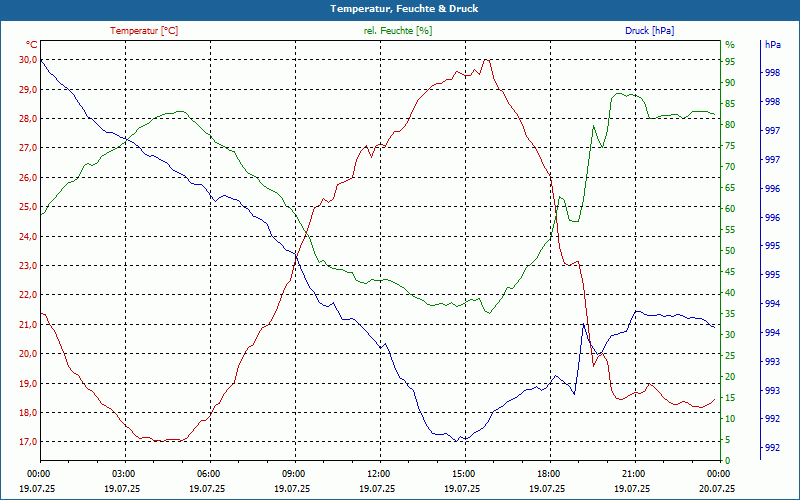Image resolution: width=800 pixels, height=500 pixels.
Task: Click the green '0' humidity axis value
Action: pyautogui.click(x=728, y=461)
